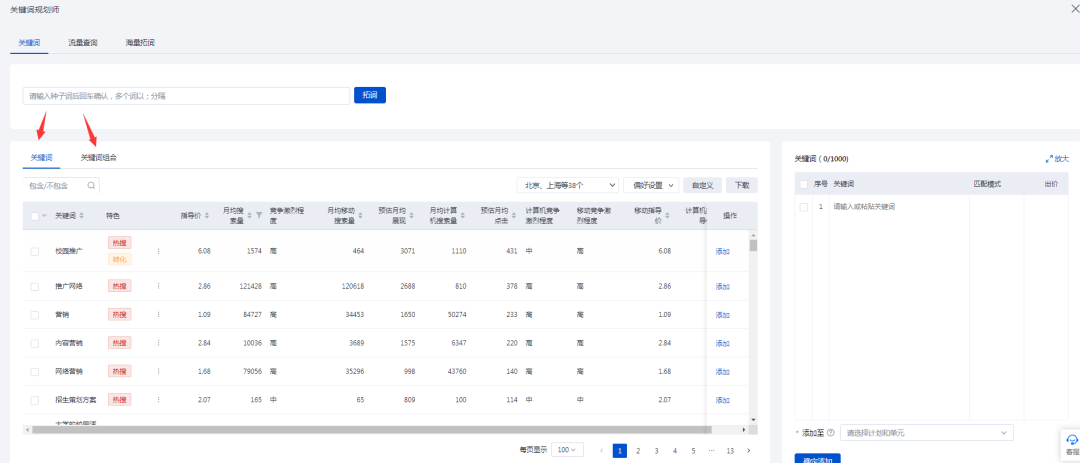This screenshot has width=1080, height=463.
Task: Click the filter funnel icon on 月均搜索量 column
Action: coord(258,215)
